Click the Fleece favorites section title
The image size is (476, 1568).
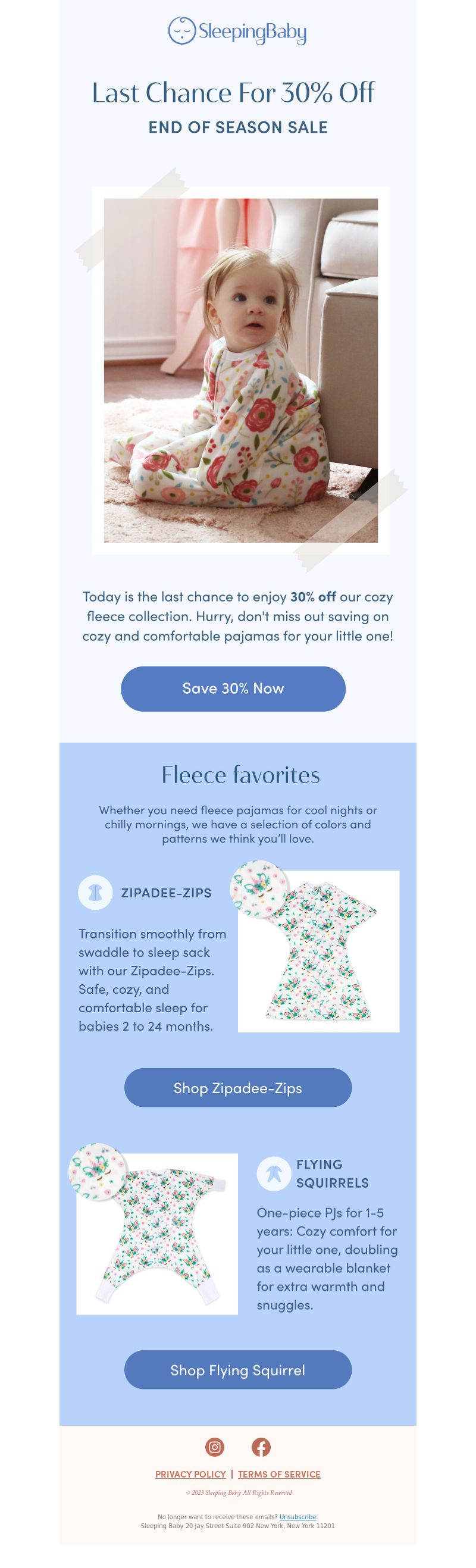[240, 774]
